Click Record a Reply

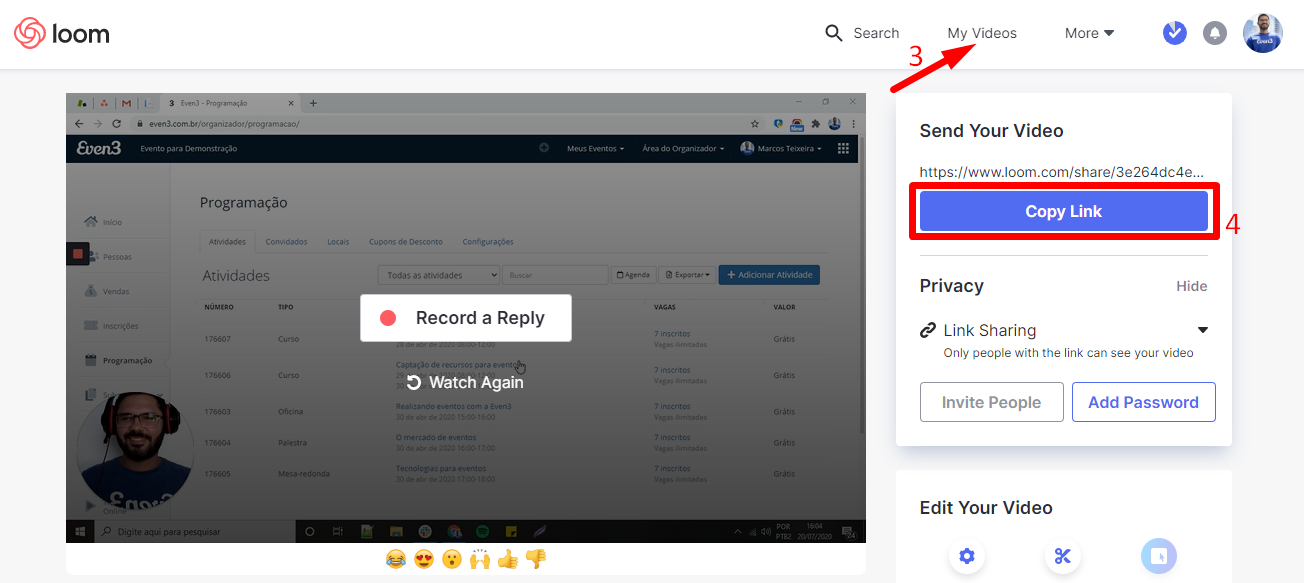click(x=466, y=318)
